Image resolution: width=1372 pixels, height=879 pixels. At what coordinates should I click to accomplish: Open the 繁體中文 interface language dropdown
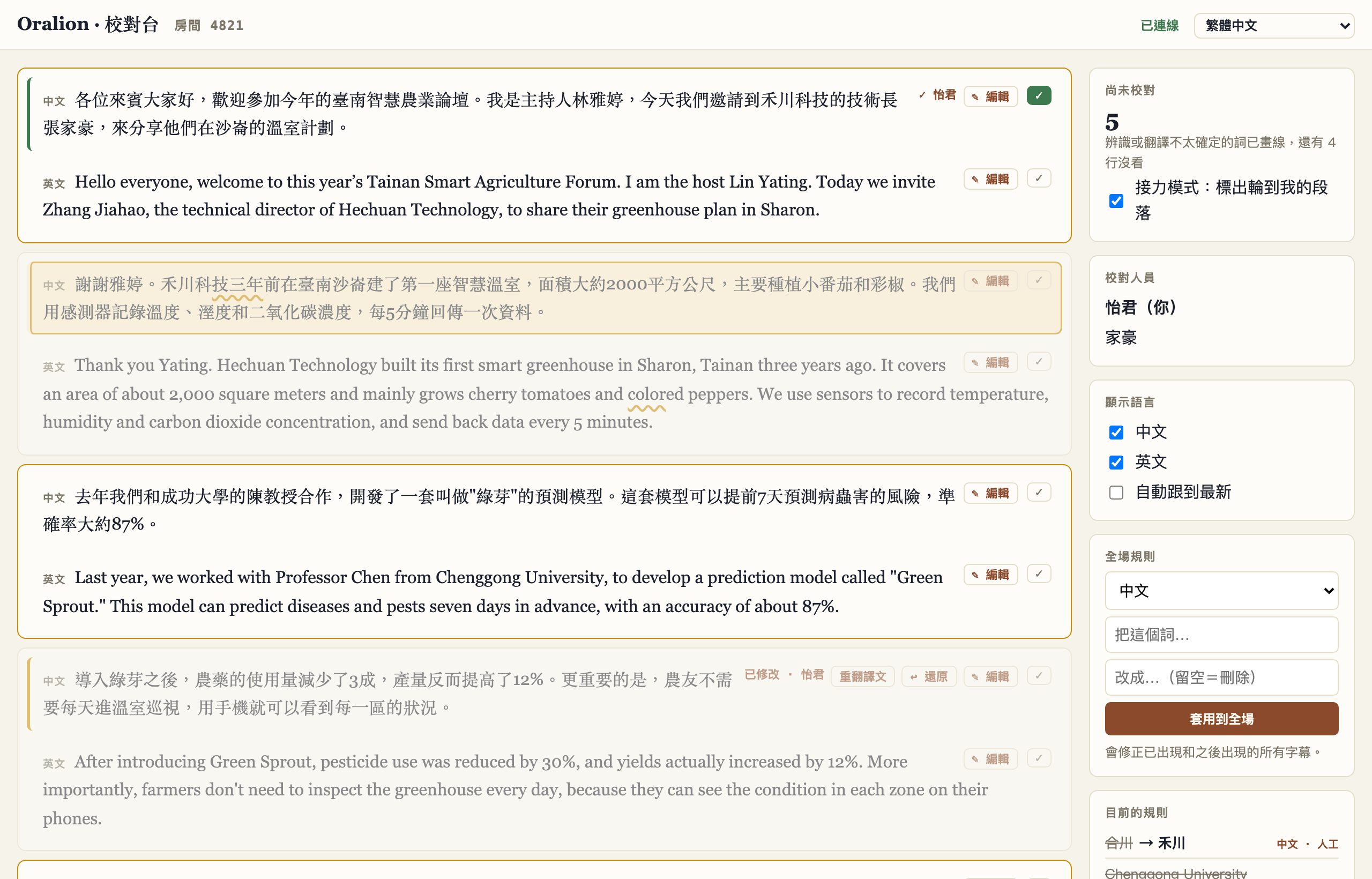point(1274,26)
